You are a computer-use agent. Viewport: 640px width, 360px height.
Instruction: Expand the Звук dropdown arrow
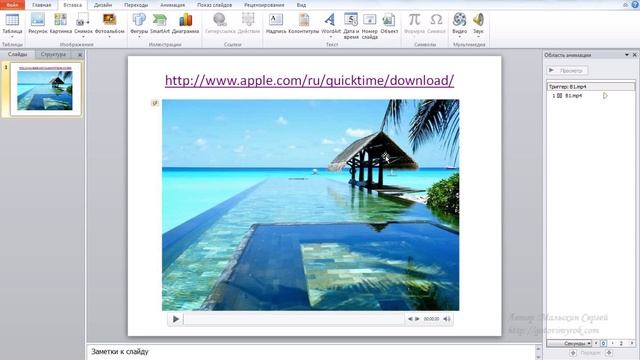478,37
